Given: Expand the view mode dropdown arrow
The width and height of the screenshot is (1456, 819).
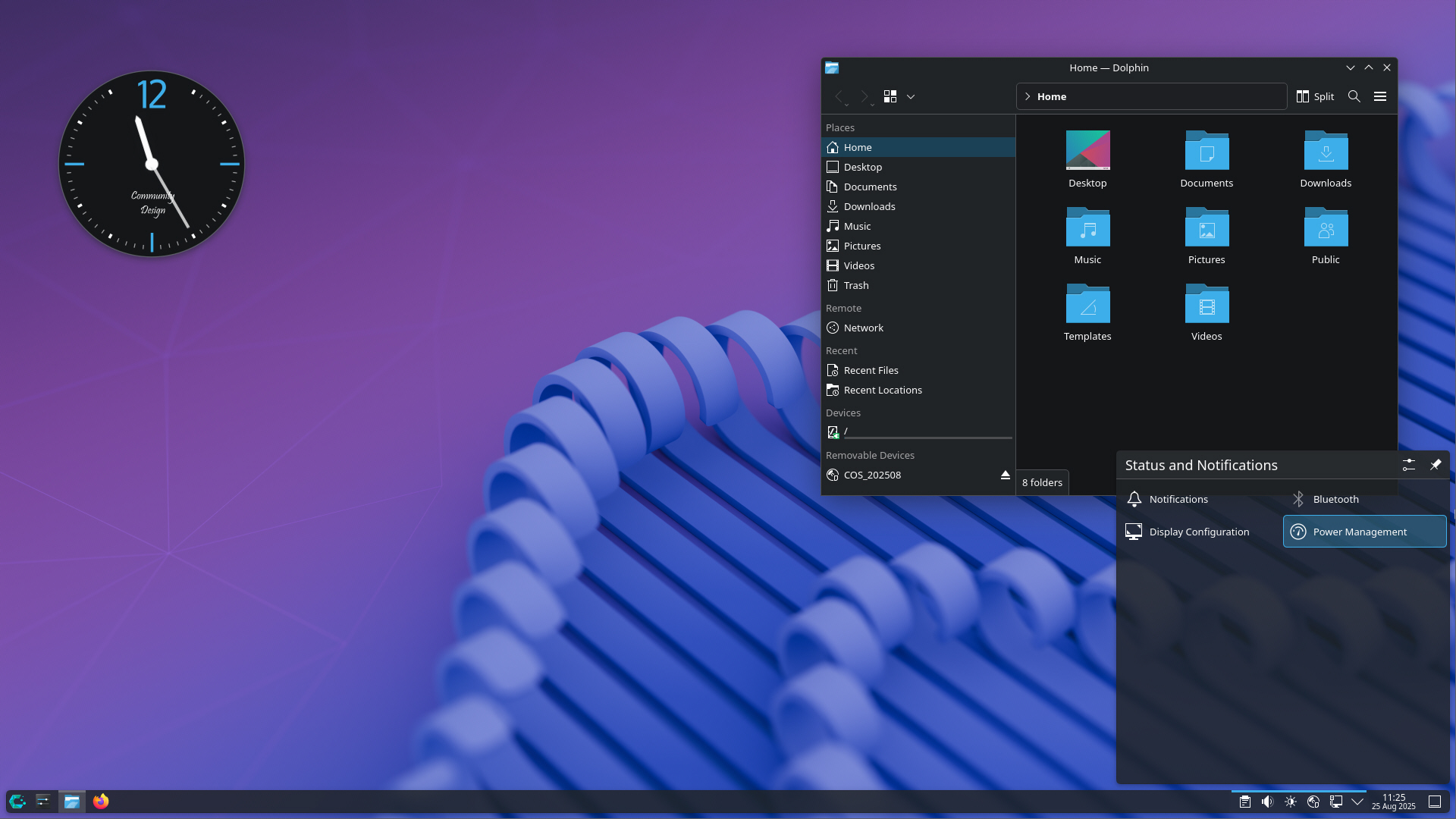Looking at the screenshot, I should (911, 96).
